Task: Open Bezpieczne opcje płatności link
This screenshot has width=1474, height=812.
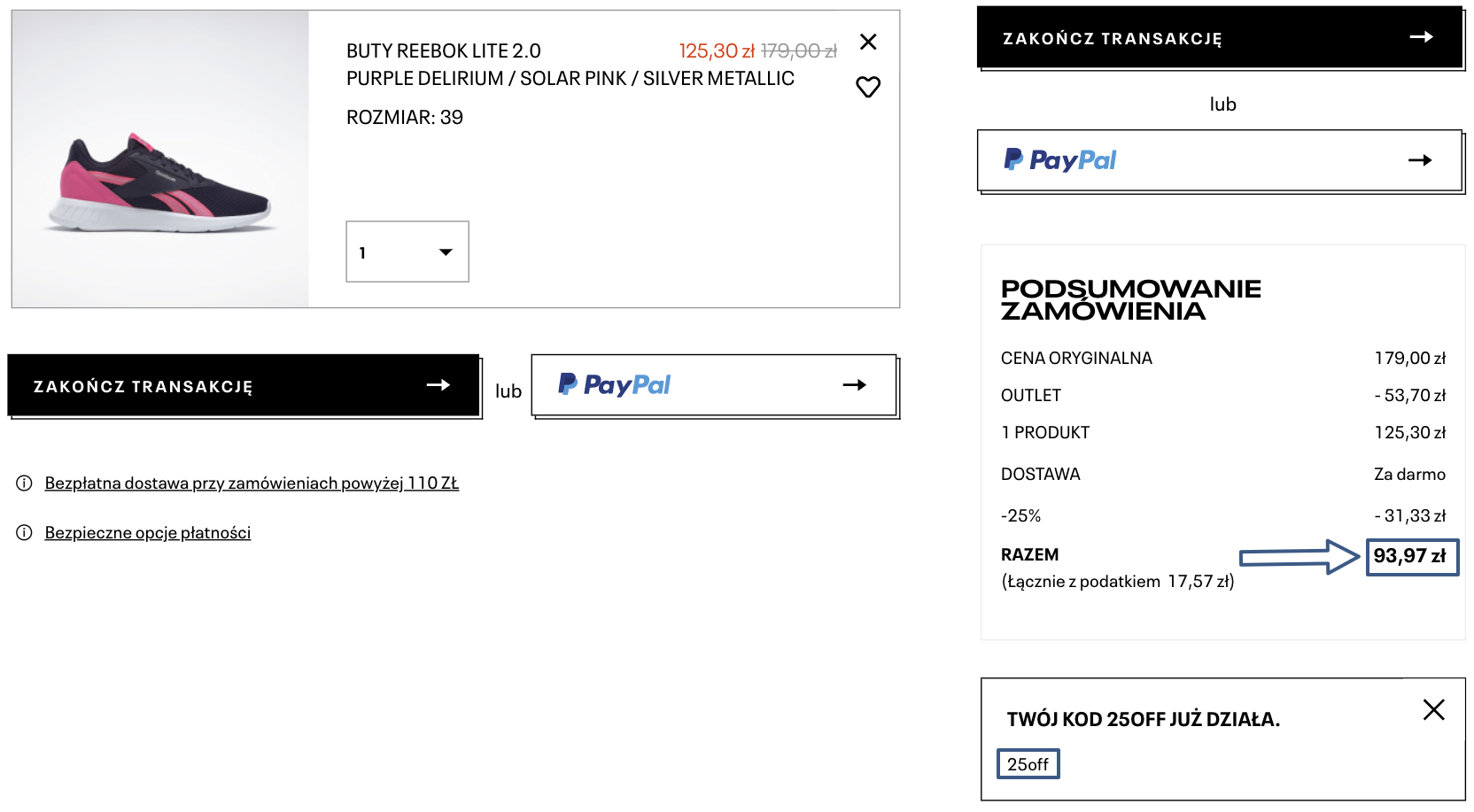Action: tap(148, 533)
